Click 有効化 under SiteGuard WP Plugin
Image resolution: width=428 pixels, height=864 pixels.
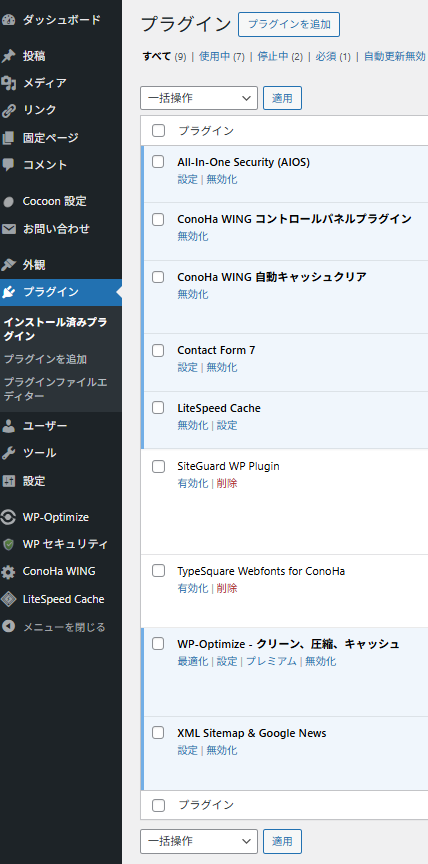click(193, 483)
